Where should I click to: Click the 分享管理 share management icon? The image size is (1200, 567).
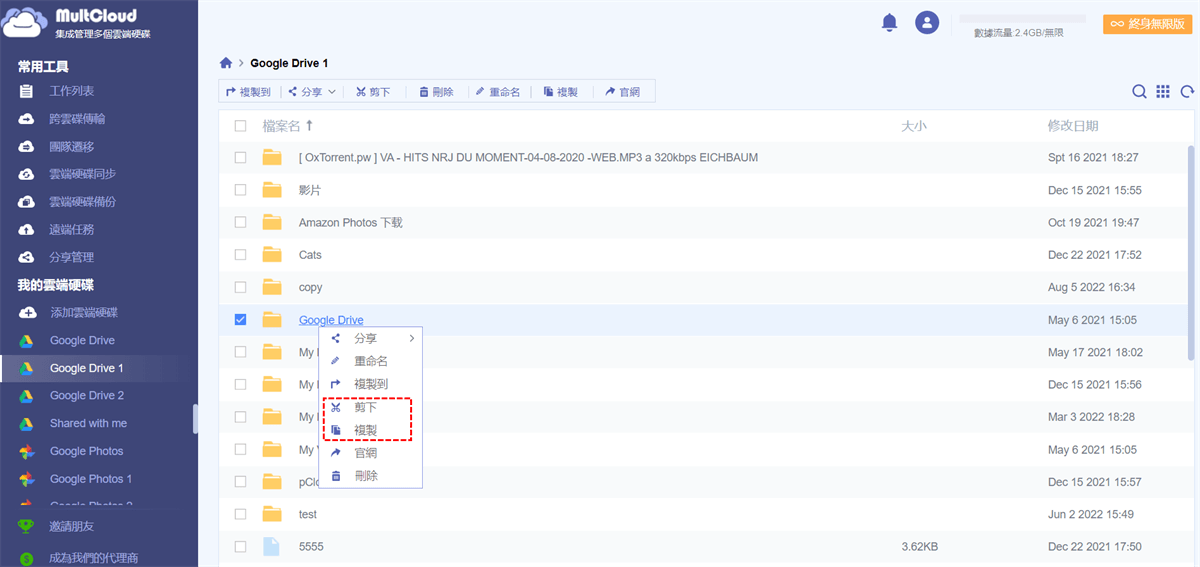(27, 258)
